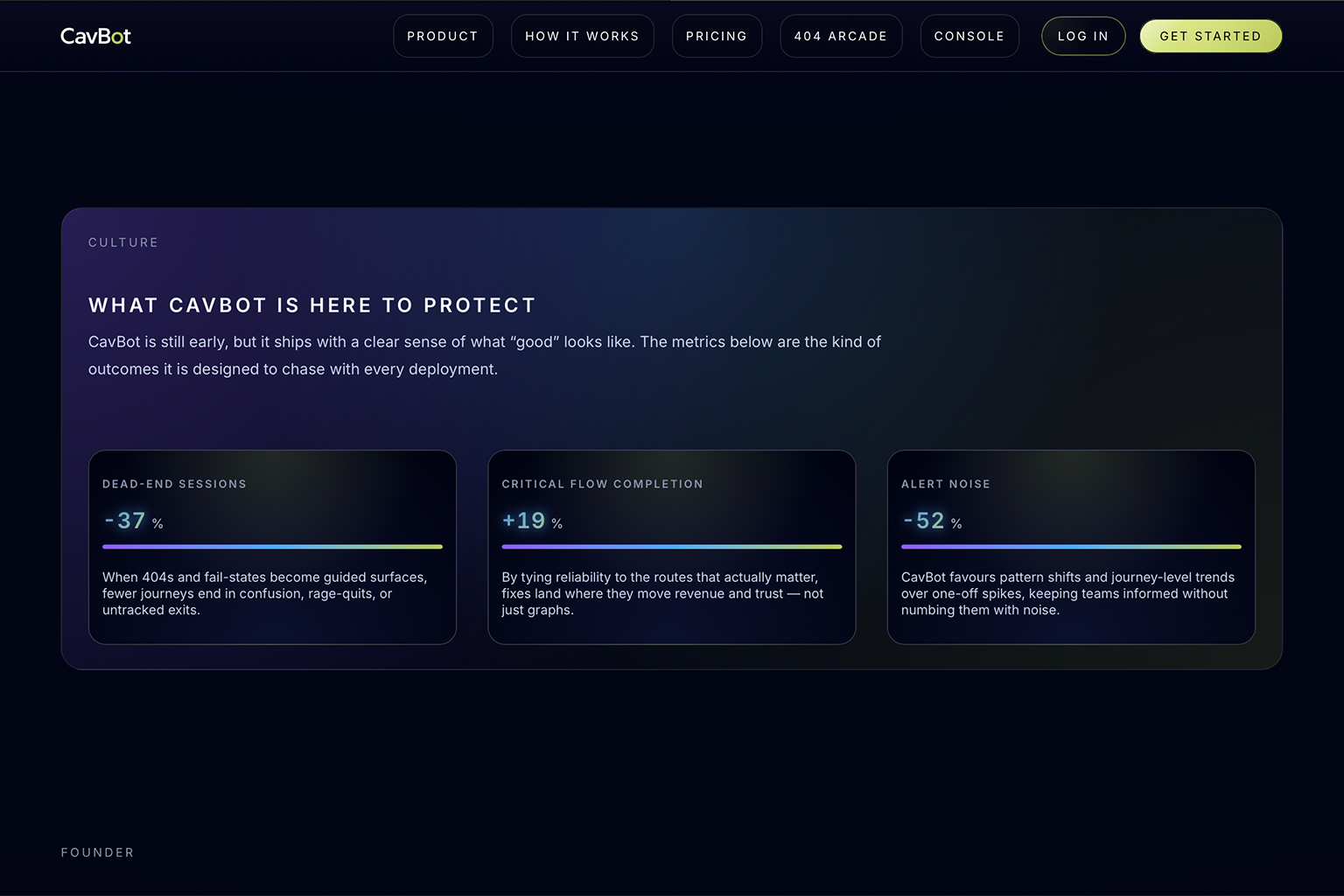Go to How It Works page
Viewport: 1344px width, 896px height.
click(582, 36)
